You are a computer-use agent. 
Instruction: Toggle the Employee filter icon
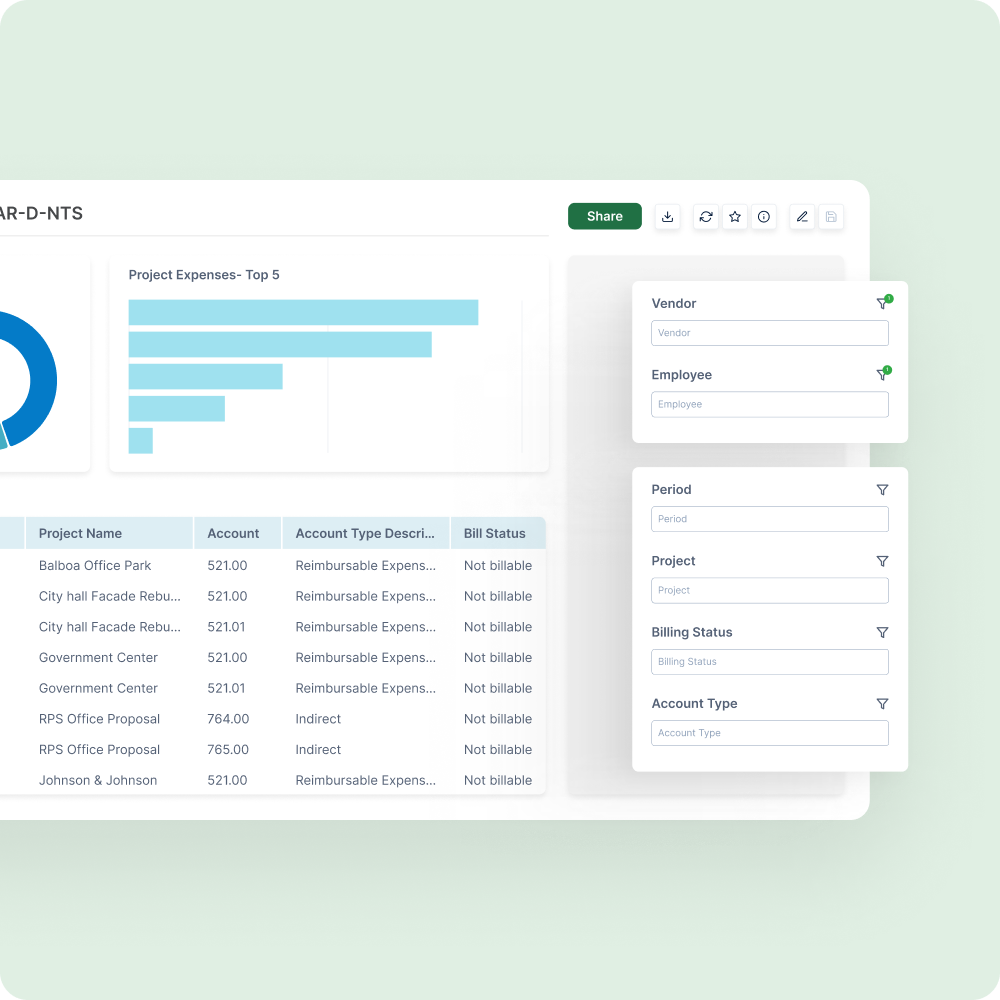click(x=882, y=375)
